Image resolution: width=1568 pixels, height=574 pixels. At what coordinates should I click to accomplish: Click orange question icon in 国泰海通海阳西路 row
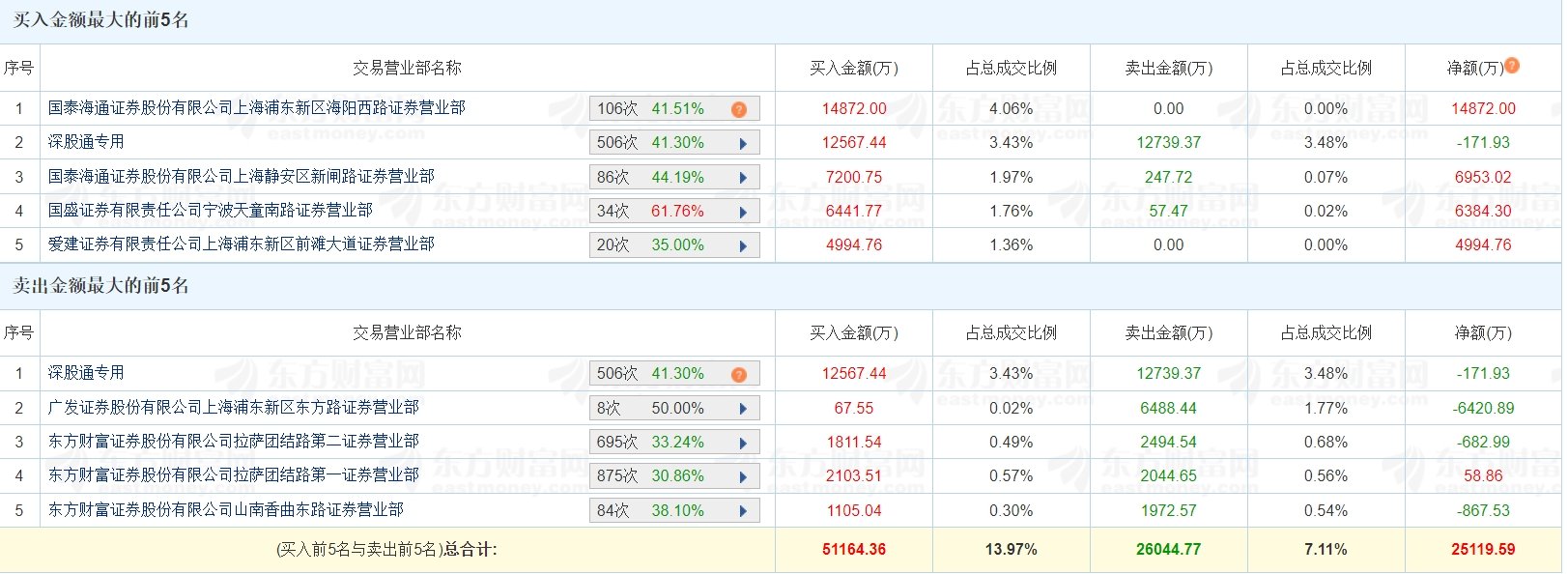coord(739,109)
